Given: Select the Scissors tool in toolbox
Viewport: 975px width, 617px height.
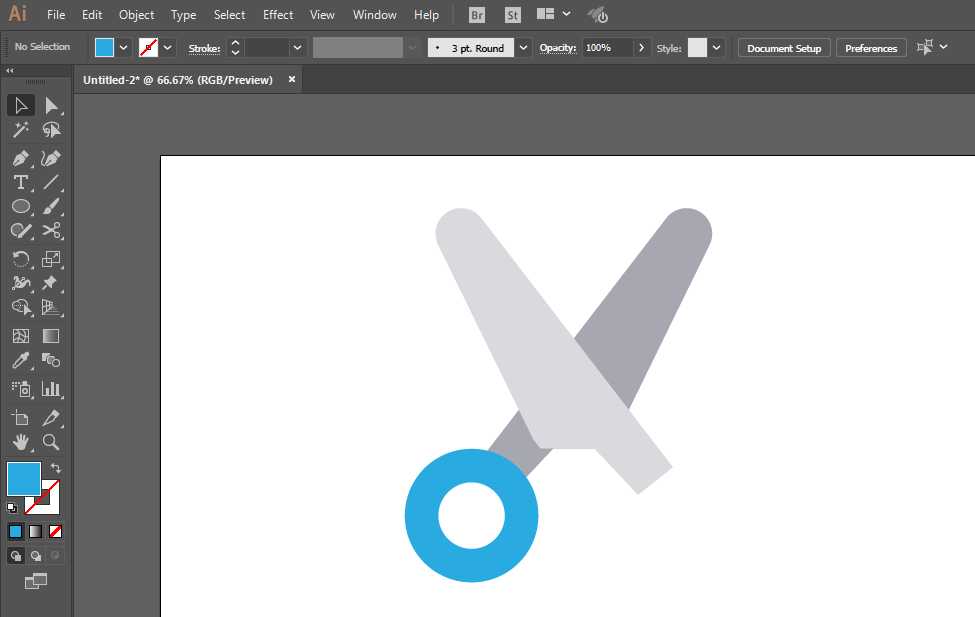Looking at the screenshot, I should (x=51, y=231).
